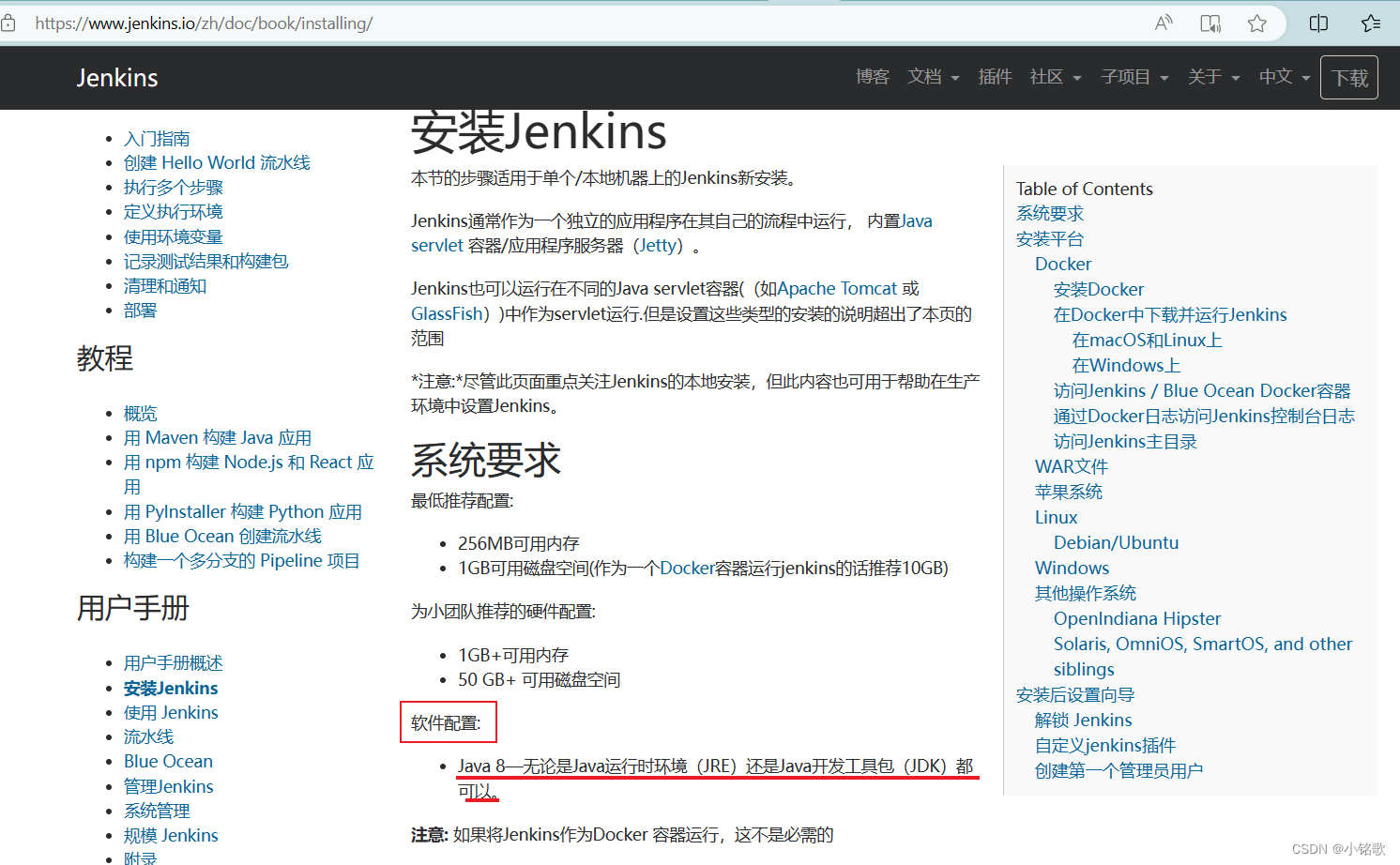
Task: Jump to 访问Jenkins / Blue Ocean Docker容器
Action: coord(1202,391)
